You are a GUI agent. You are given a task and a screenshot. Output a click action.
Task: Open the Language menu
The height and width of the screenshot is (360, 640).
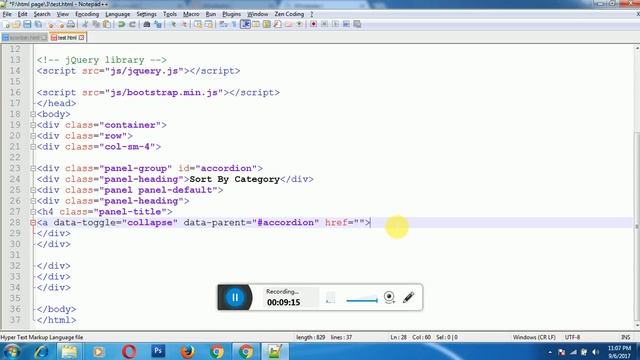pos(118,14)
